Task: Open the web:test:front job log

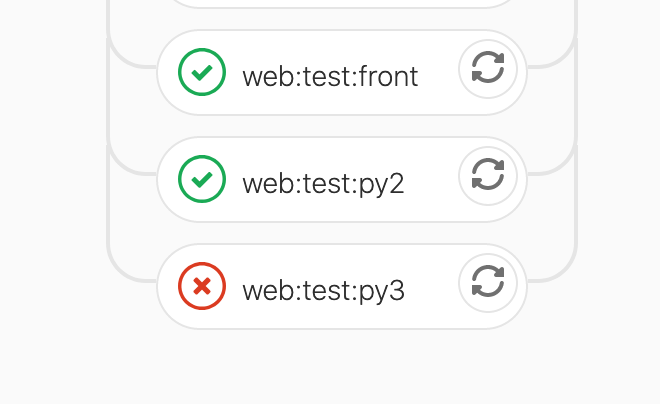Action: [330, 76]
